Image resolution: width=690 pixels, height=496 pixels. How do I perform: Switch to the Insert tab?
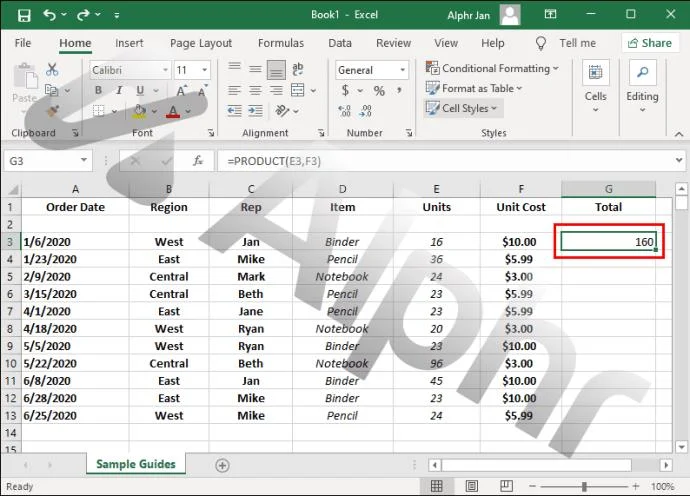[129, 43]
